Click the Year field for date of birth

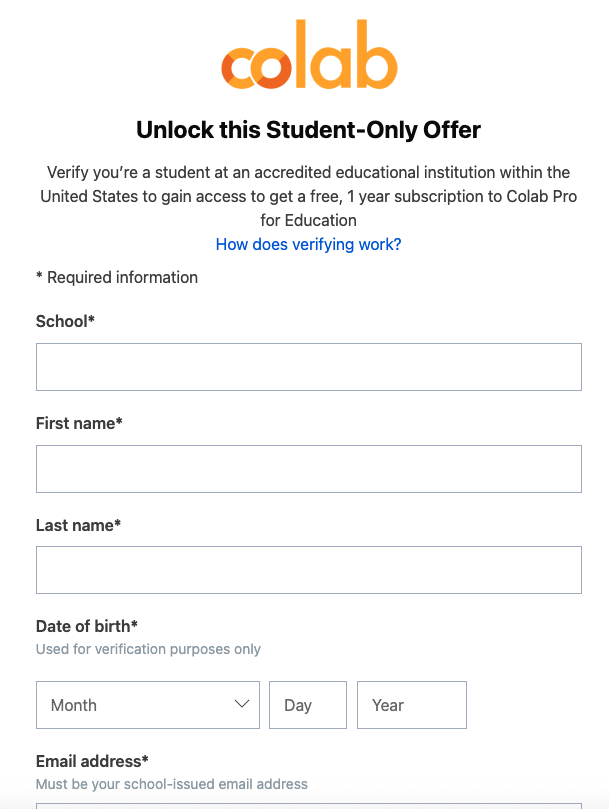pyautogui.click(x=411, y=705)
